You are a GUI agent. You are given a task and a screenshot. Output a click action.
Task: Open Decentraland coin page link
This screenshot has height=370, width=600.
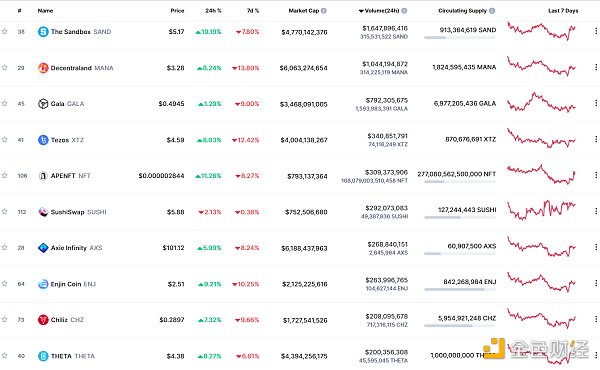click(x=82, y=68)
